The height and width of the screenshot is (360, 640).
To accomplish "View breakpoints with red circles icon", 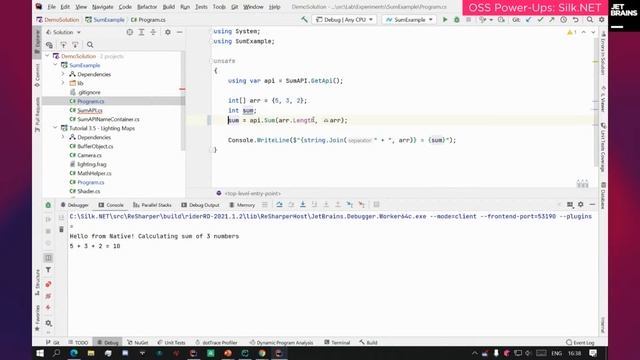I will (48, 284).
